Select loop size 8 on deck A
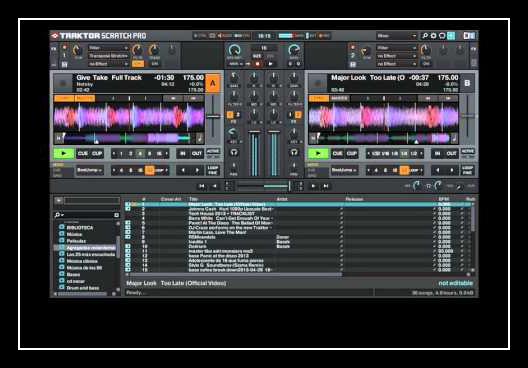Screen dimensions: 528x368 pos(149,154)
